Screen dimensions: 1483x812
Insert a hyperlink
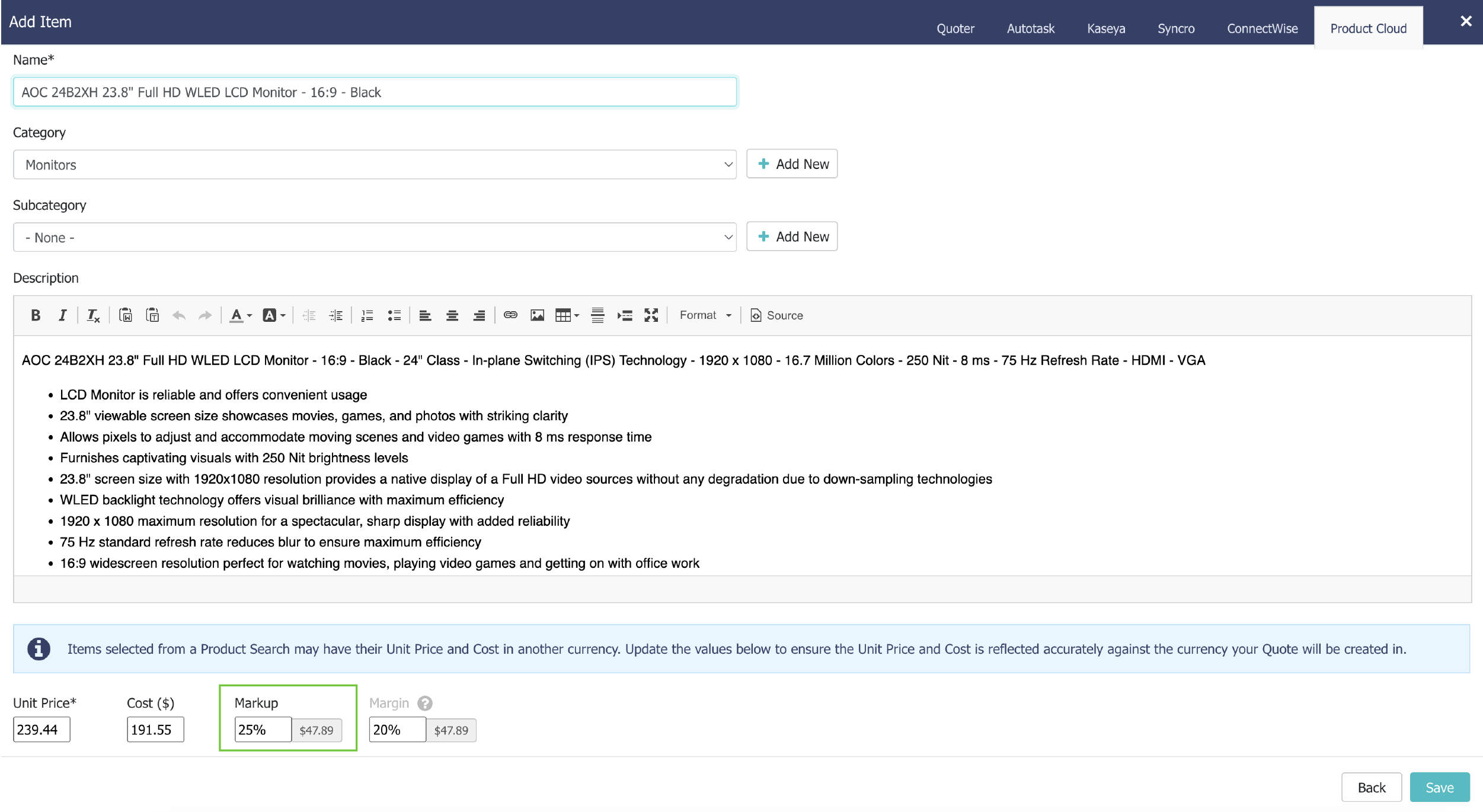click(x=510, y=315)
